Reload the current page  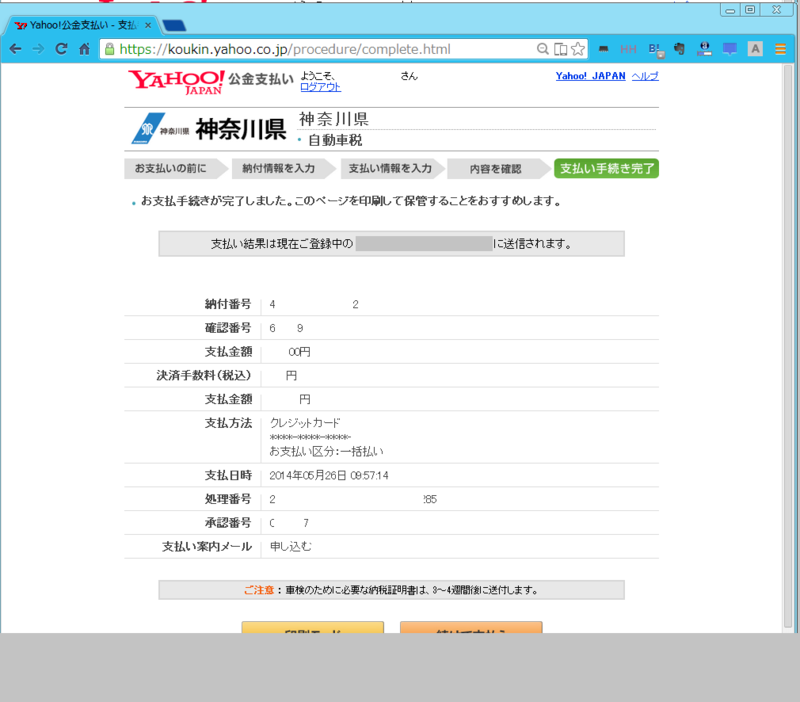tap(61, 49)
